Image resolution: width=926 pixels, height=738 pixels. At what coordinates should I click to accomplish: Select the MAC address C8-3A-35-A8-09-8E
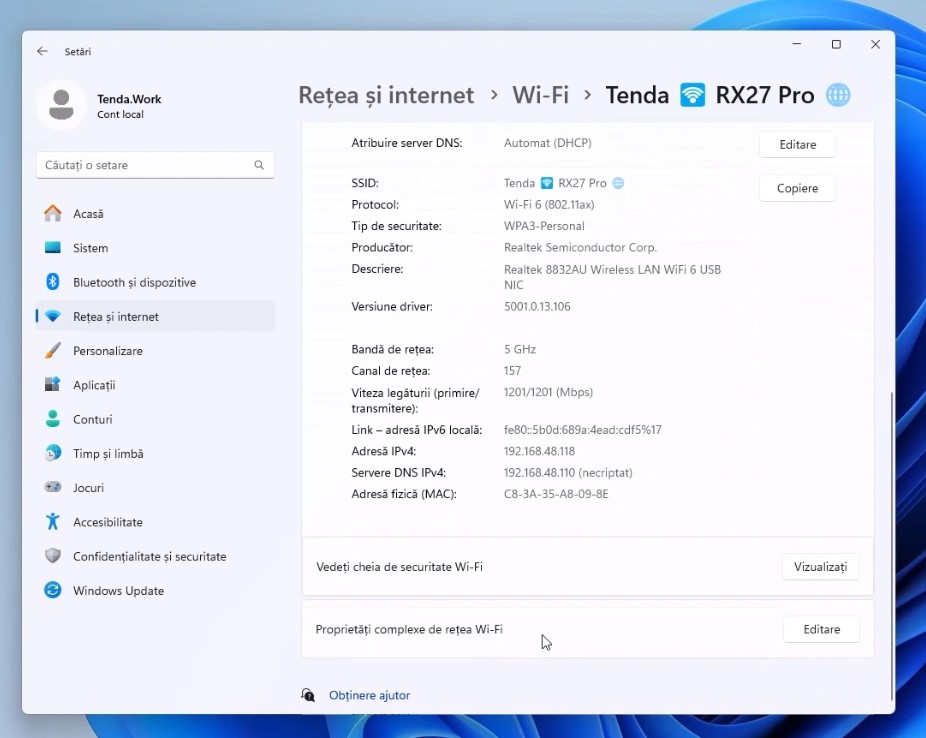(x=556, y=494)
